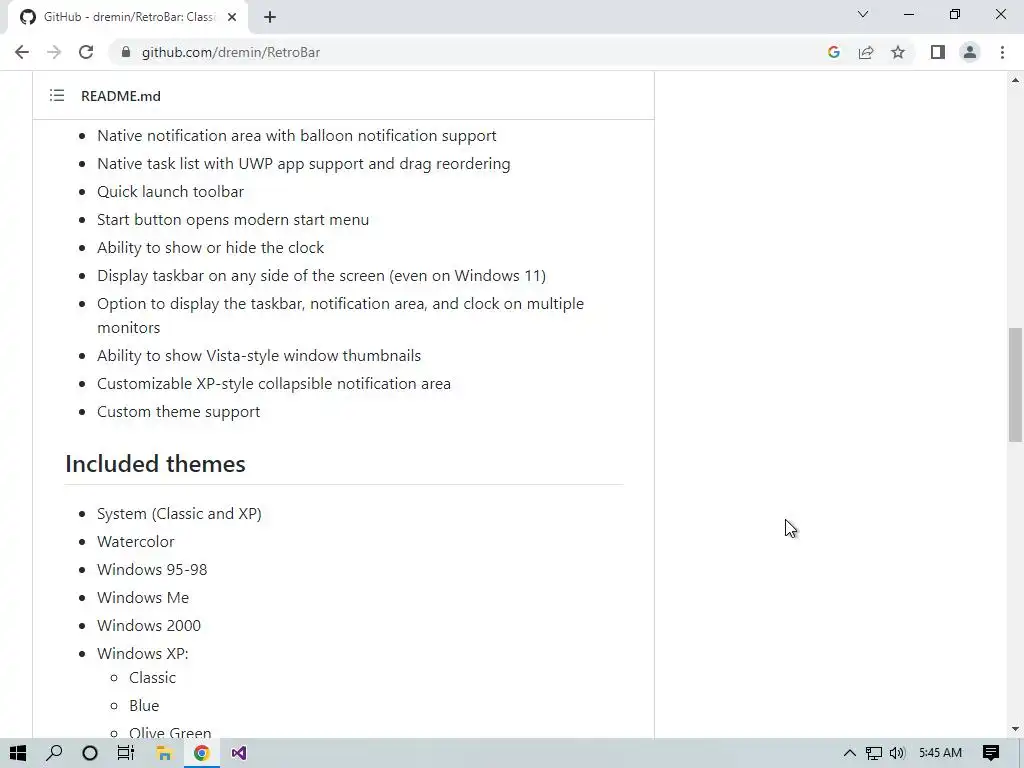
Task: Click 'Blue' sub-item under Windows XP
Action: point(144,706)
